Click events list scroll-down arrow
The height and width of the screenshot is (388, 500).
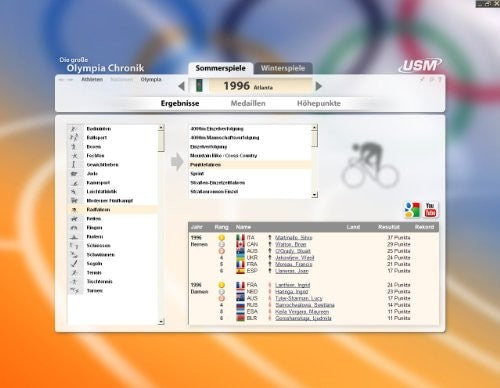tap(315, 195)
